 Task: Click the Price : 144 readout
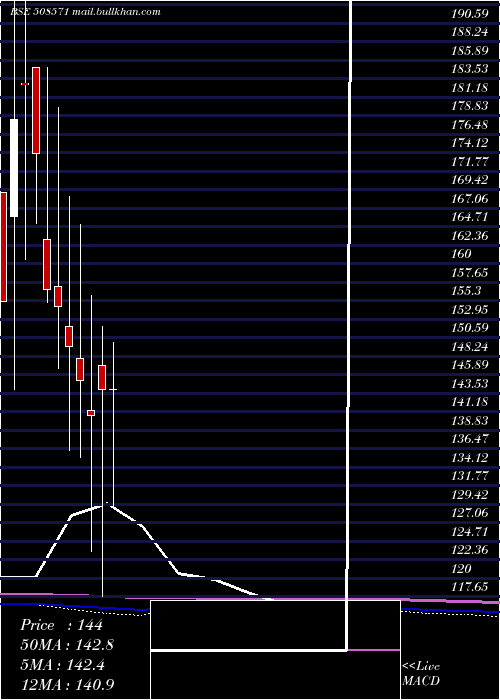[61, 625]
